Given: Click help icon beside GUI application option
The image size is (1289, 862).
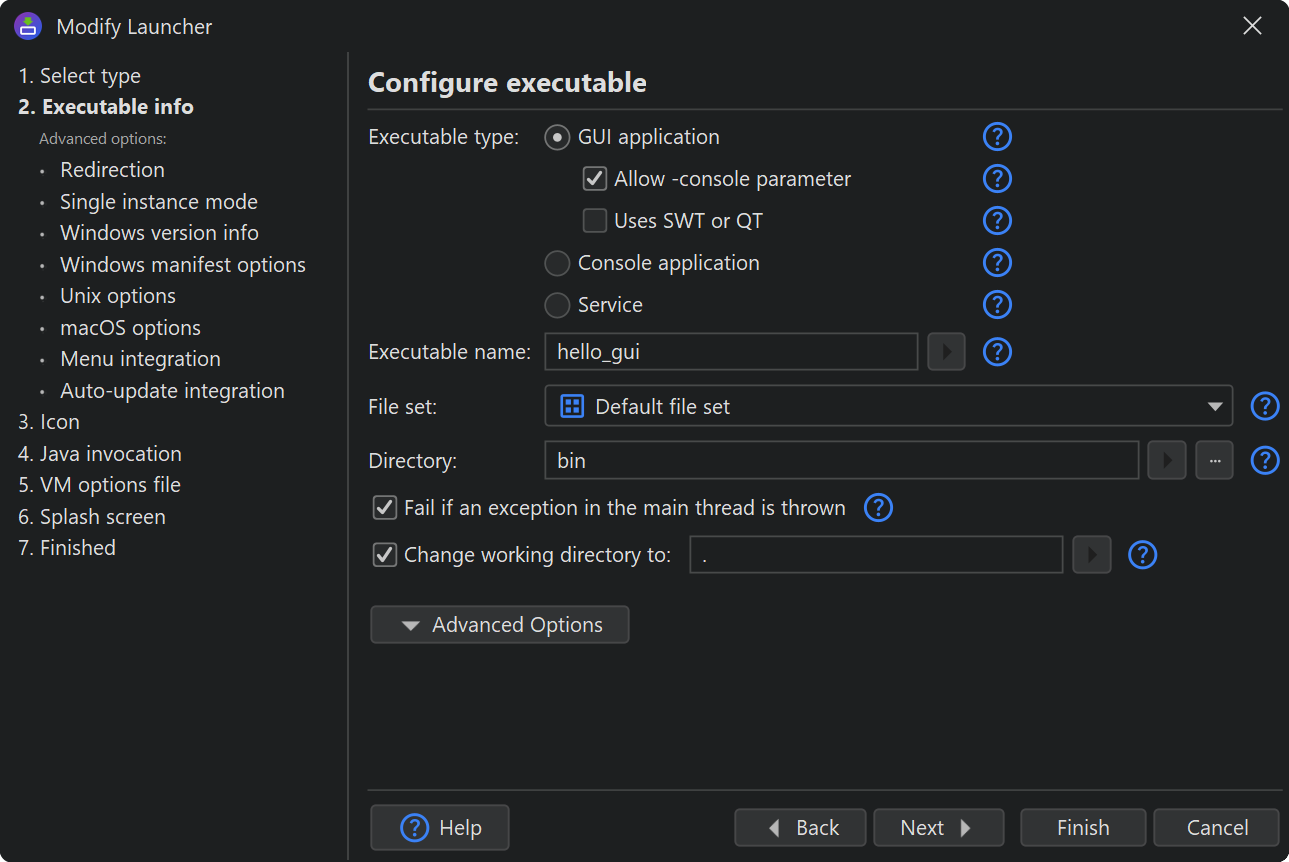Looking at the screenshot, I should 997,137.
